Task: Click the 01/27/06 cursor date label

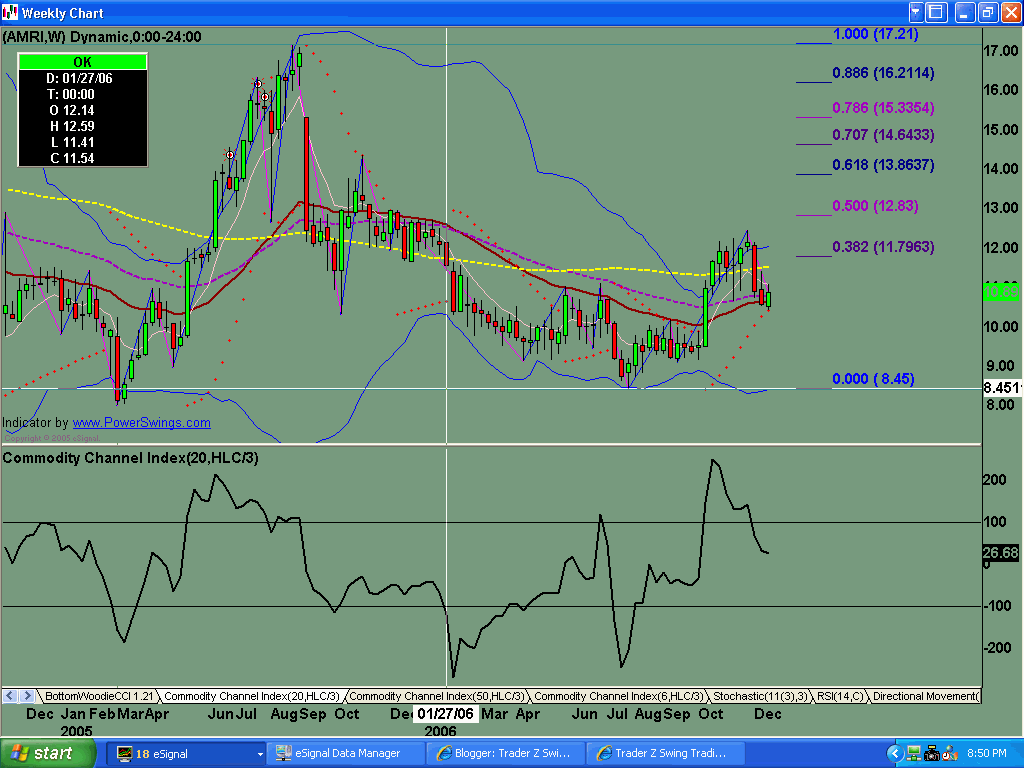Action: (x=445, y=714)
